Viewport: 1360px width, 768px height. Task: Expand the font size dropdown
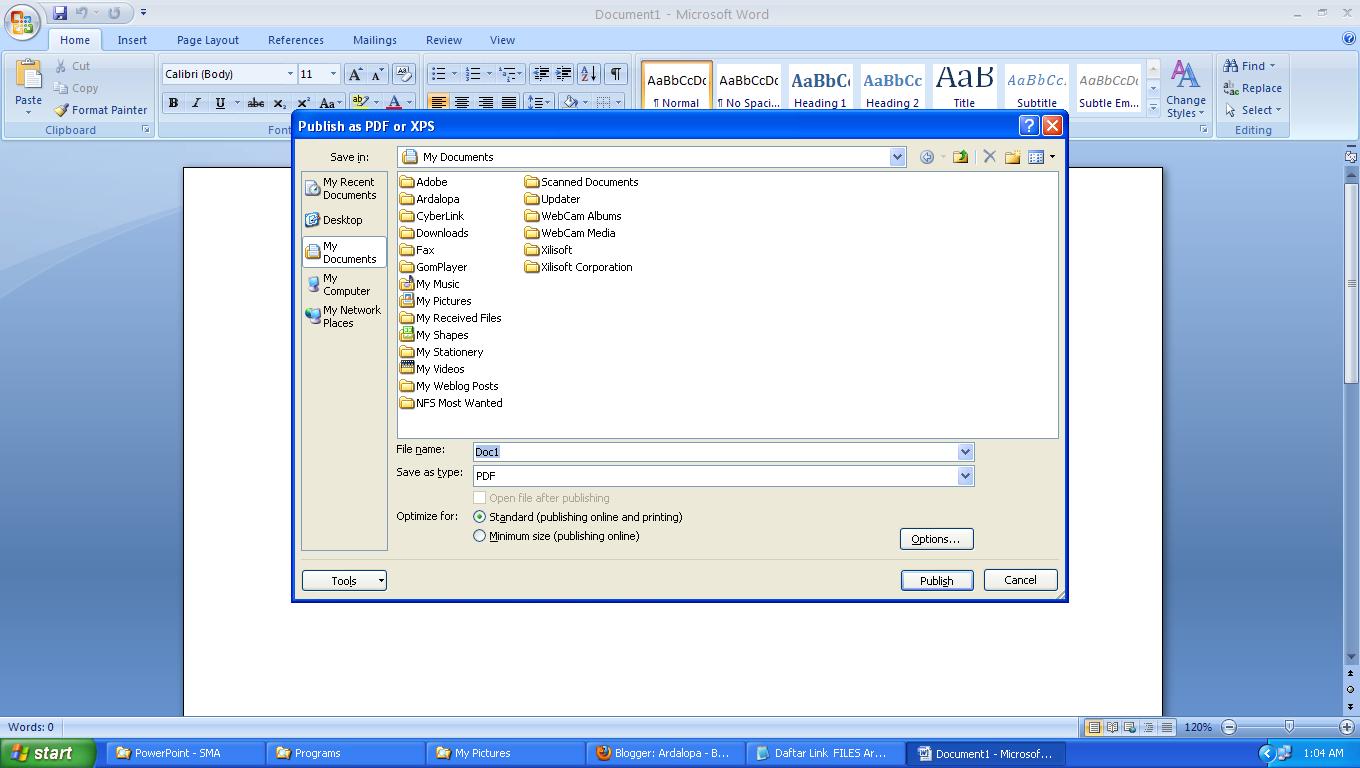click(333, 74)
